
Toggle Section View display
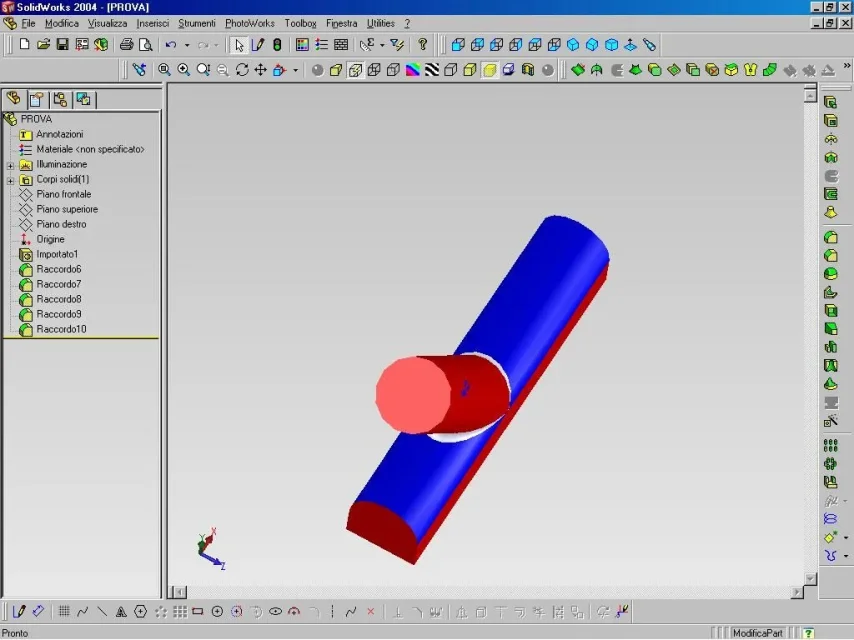tap(528, 70)
